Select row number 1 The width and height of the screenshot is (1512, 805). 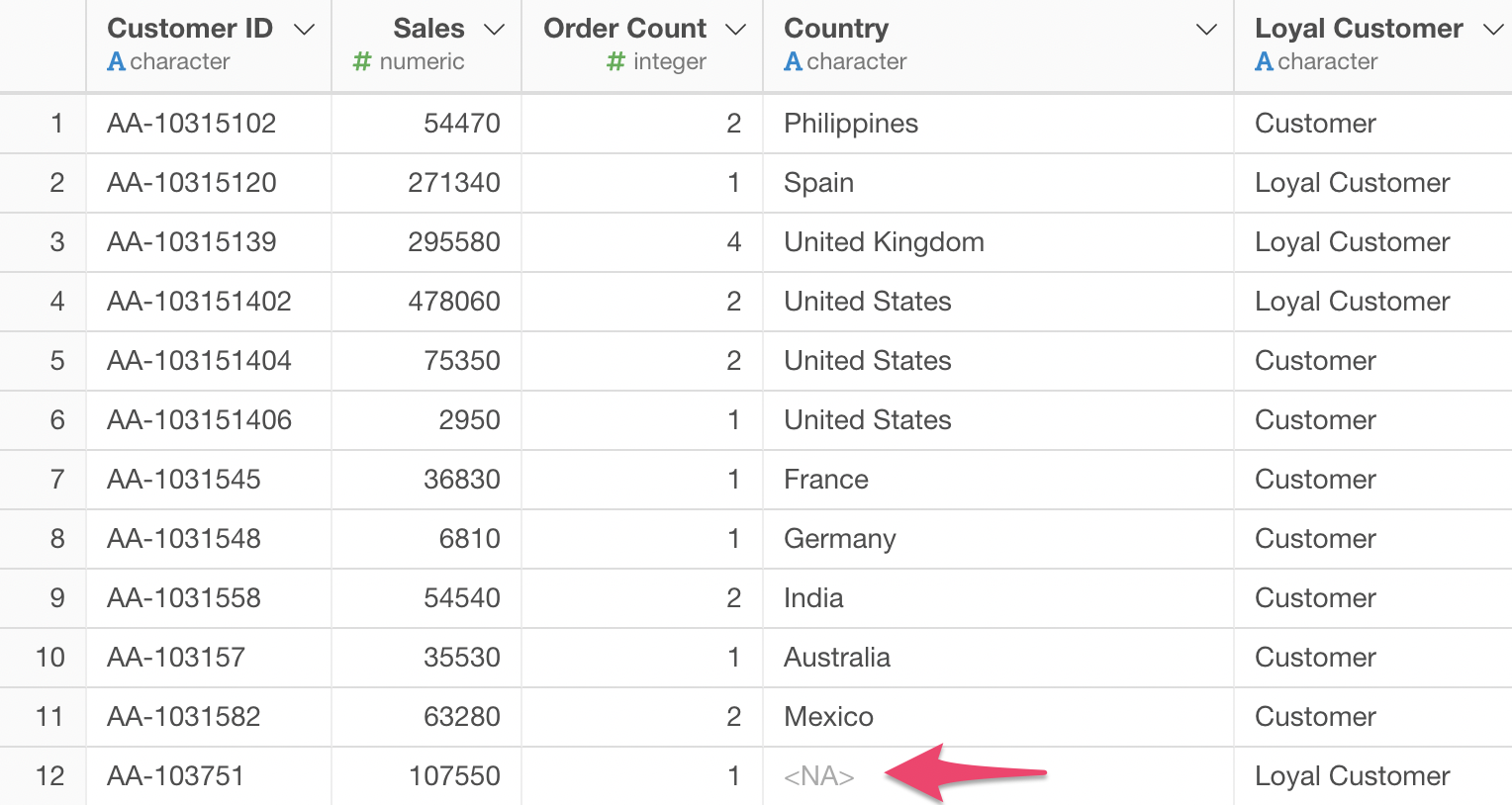56,124
